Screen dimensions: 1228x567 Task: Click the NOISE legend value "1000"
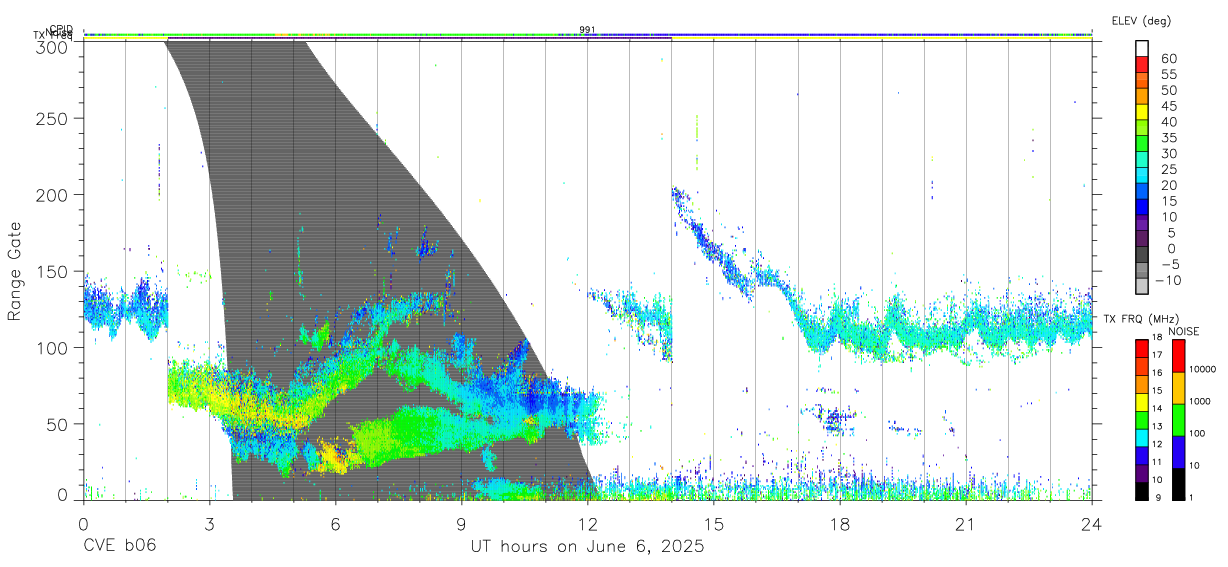pos(1200,401)
